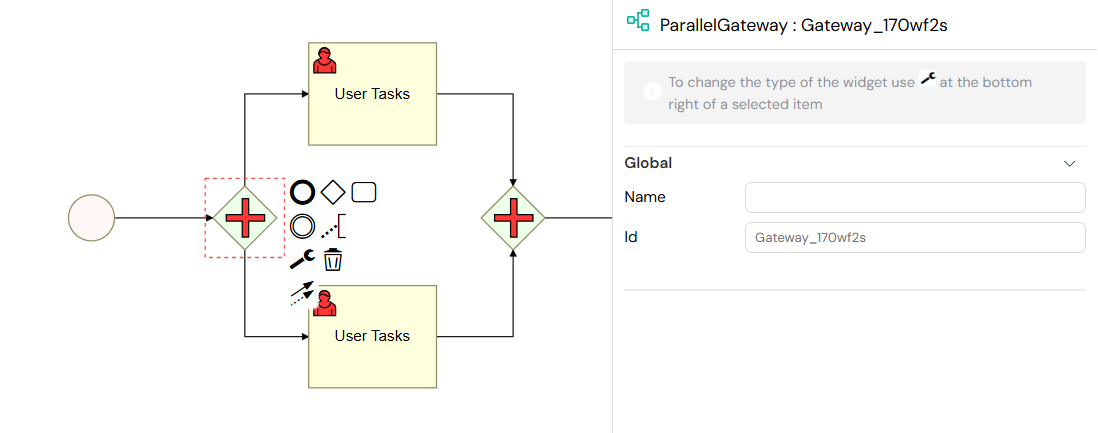Image resolution: width=1098 pixels, height=433 pixels.
Task: Click the Global section heading
Action: pyautogui.click(x=648, y=163)
